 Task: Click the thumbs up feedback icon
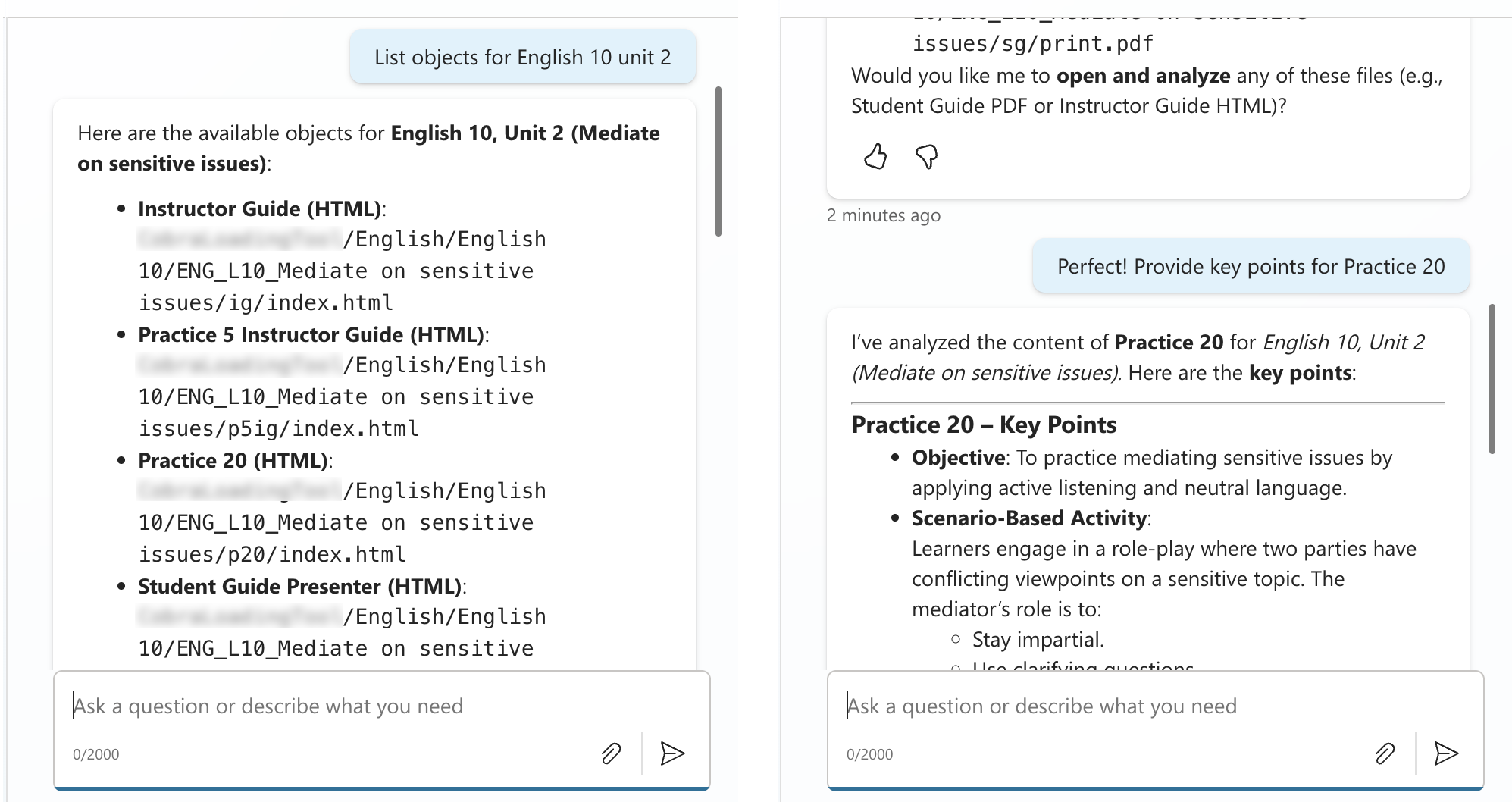coord(875,156)
